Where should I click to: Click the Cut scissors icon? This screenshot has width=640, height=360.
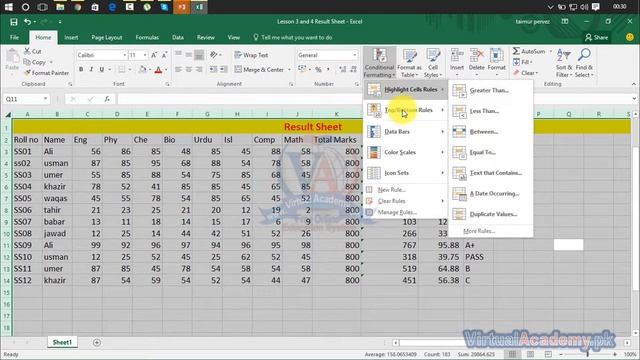(27, 51)
